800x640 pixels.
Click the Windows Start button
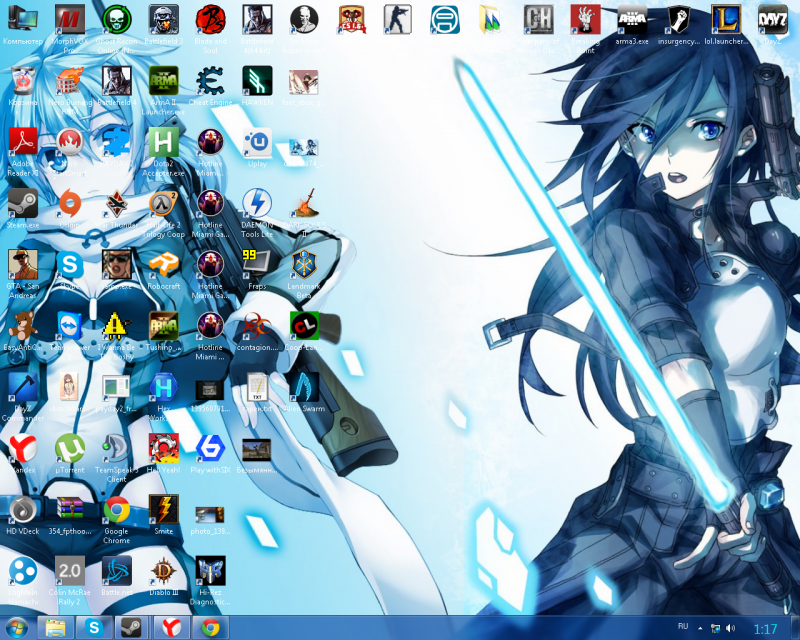click(16, 627)
